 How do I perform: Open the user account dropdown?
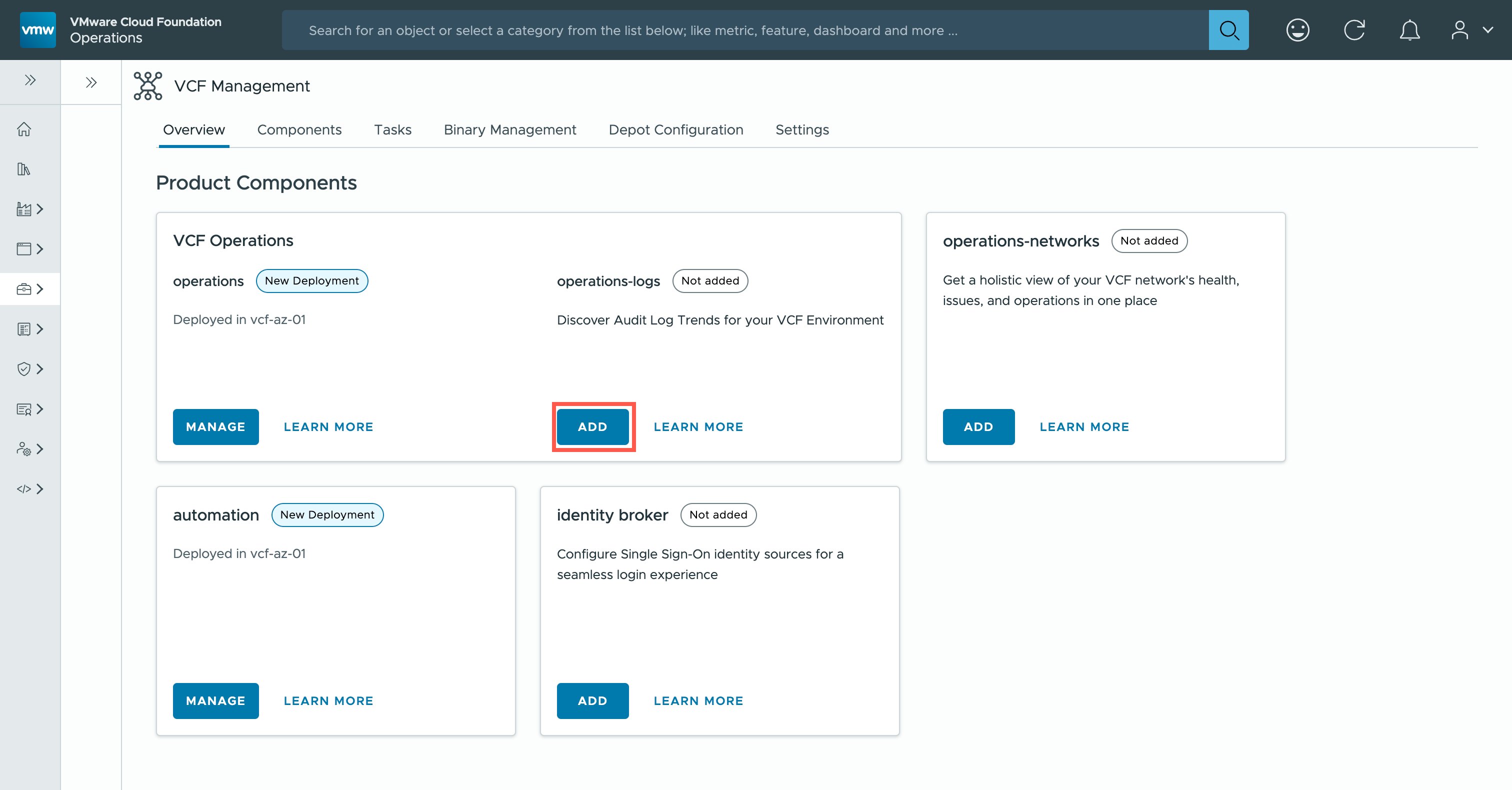tap(1471, 30)
